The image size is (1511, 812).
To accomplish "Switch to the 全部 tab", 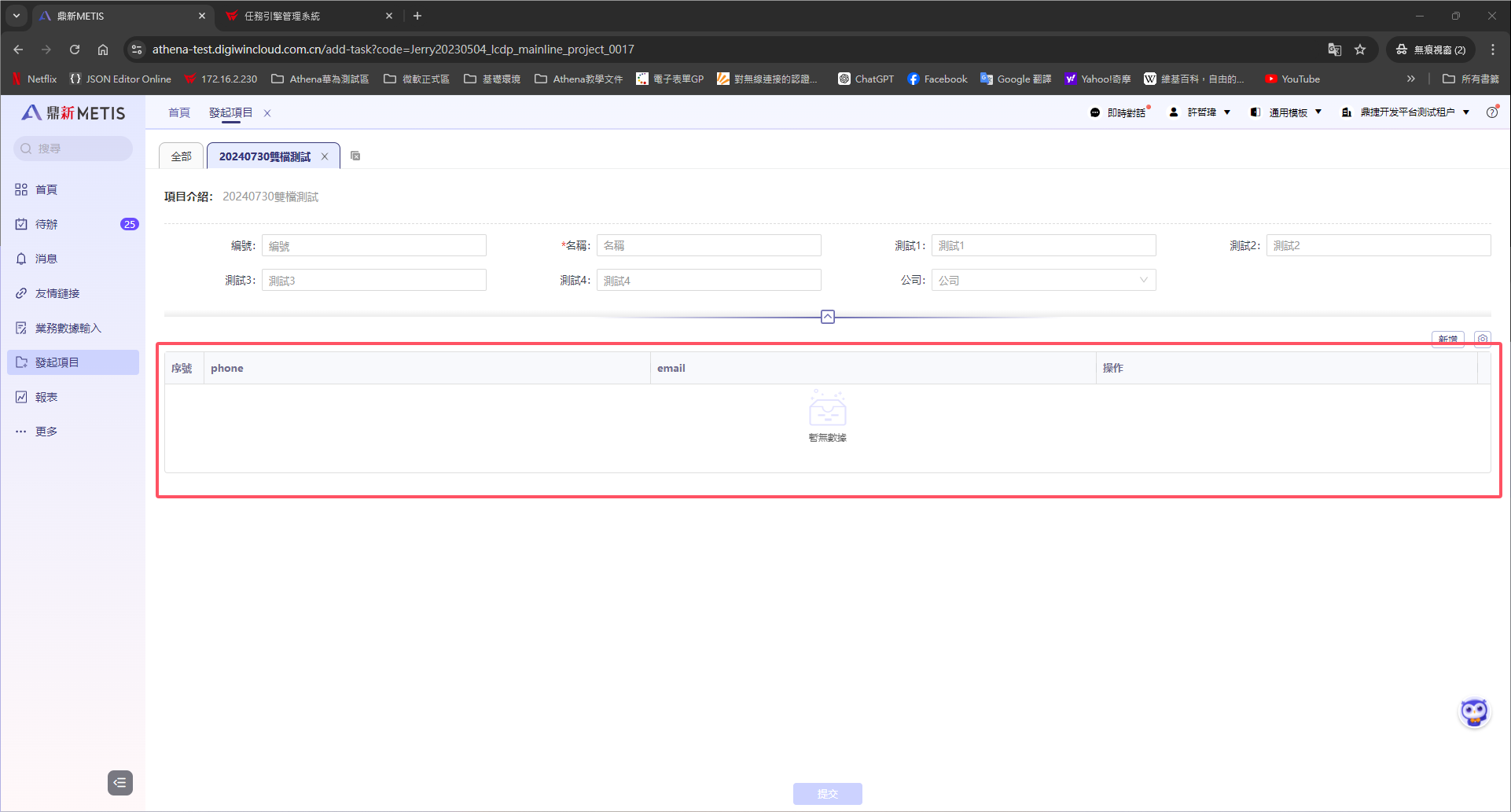I will pyautogui.click(x=181, y=156).
